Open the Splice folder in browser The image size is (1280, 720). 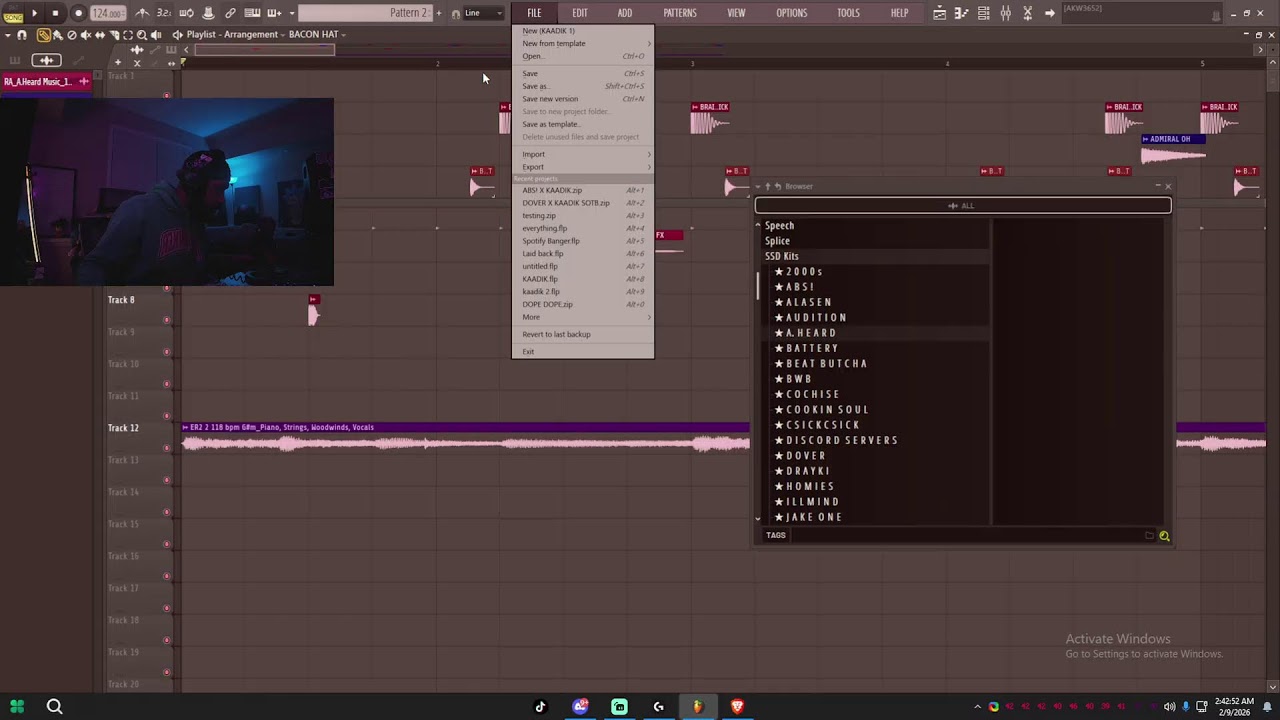(x=777, y=241)
